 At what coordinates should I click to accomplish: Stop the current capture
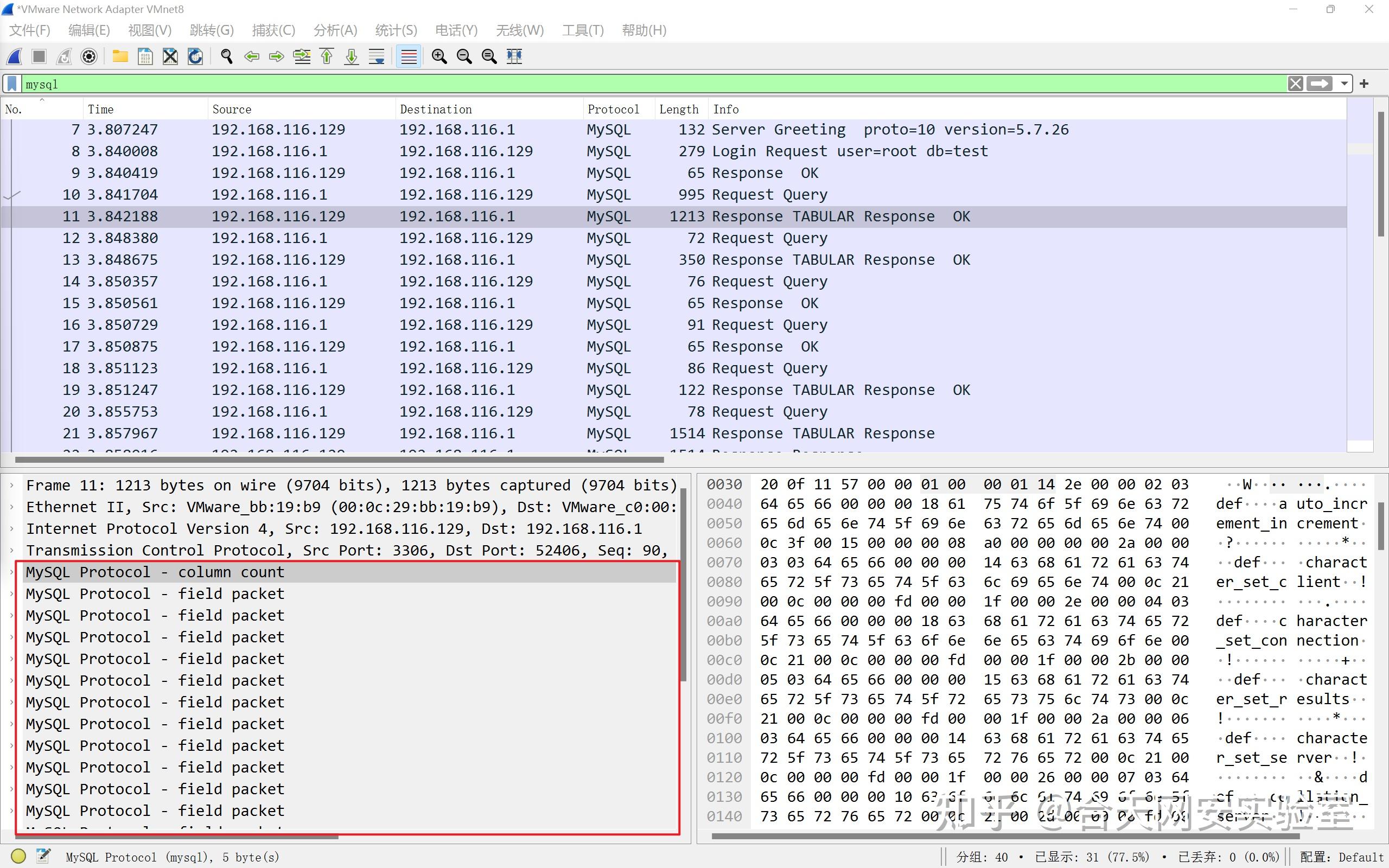pos(39,56)
